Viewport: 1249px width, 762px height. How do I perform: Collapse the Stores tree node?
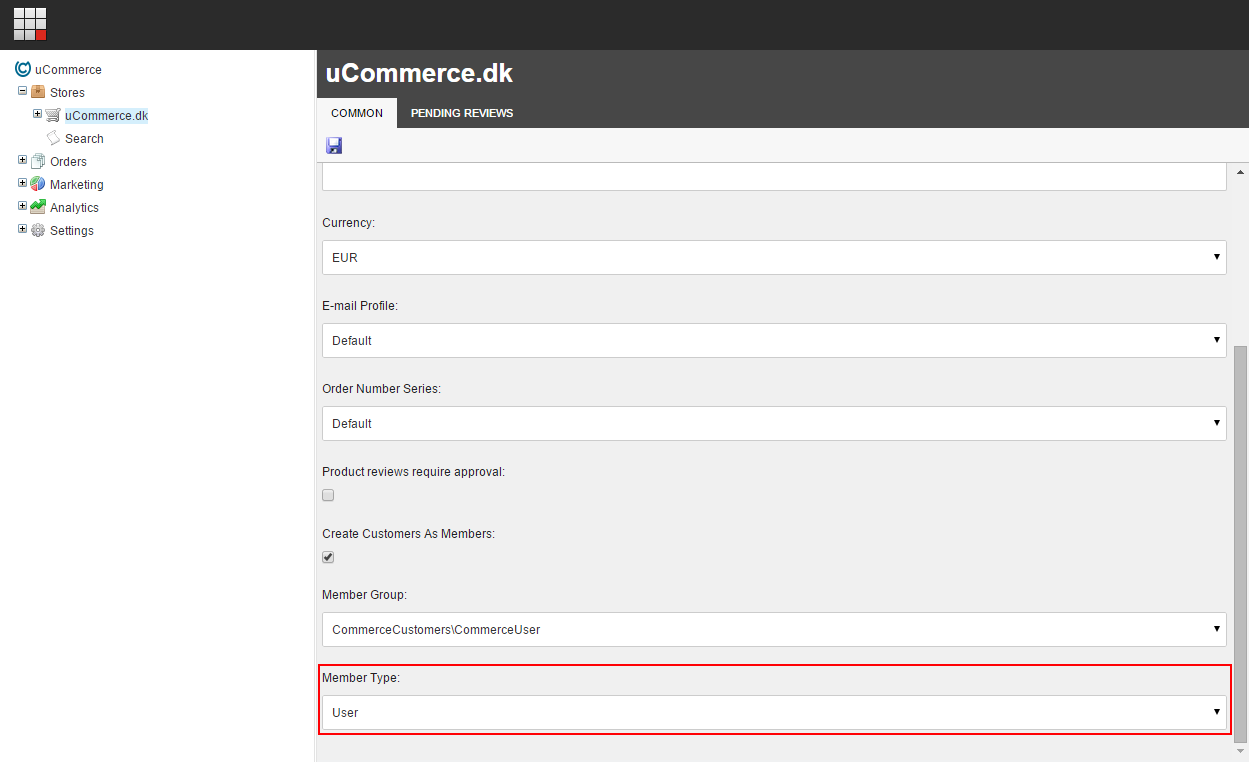[22, 91]
